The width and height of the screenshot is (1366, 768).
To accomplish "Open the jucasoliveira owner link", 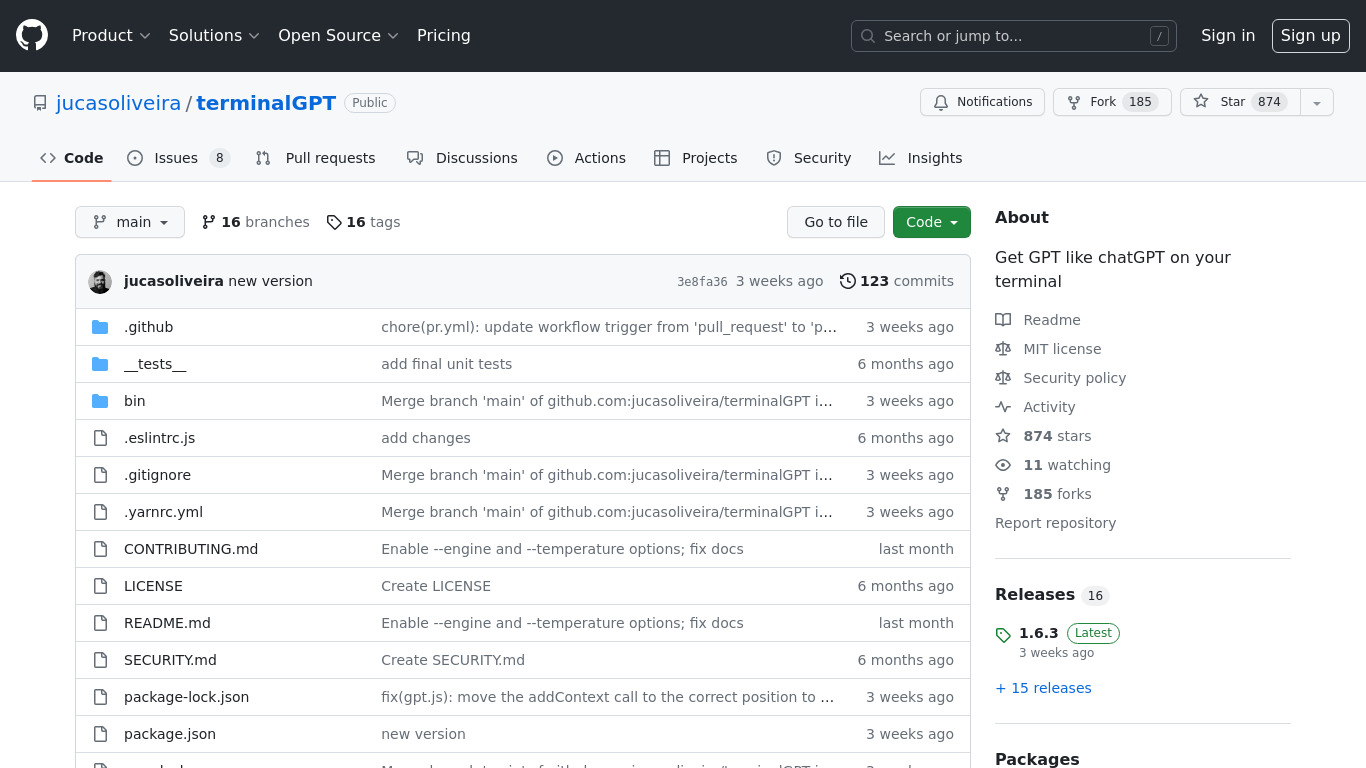I will [118, 103].
